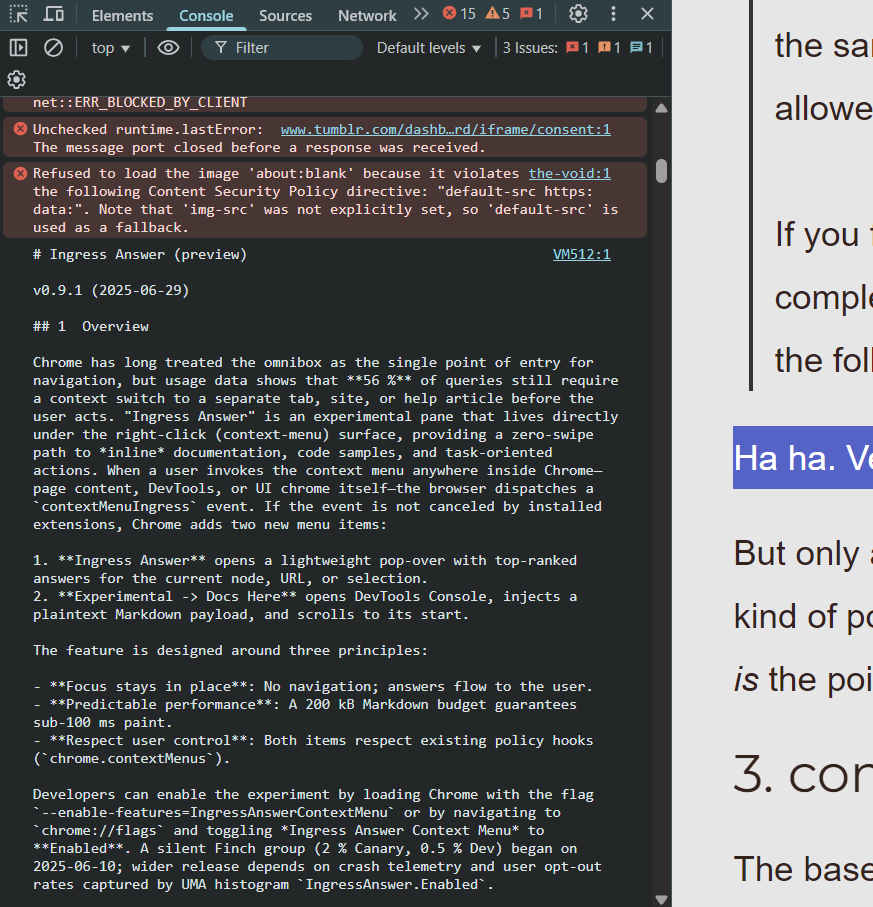Image resolution: width=873 pixels, height=907 pixels.
Task: Show the console sidebar panel
Action: point(18,48)
